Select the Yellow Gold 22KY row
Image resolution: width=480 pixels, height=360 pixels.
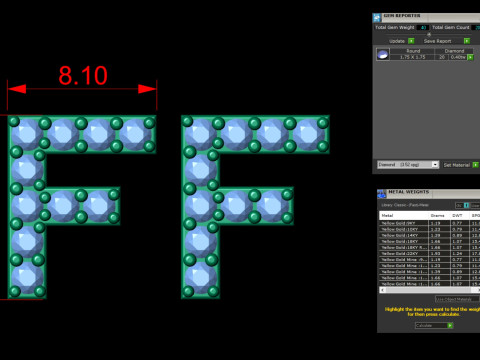coord(429,254)
